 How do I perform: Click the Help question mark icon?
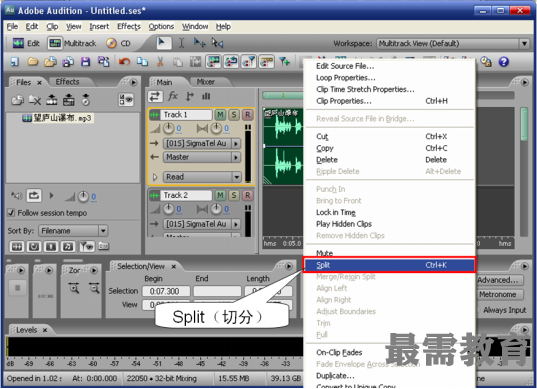point(503,62)
